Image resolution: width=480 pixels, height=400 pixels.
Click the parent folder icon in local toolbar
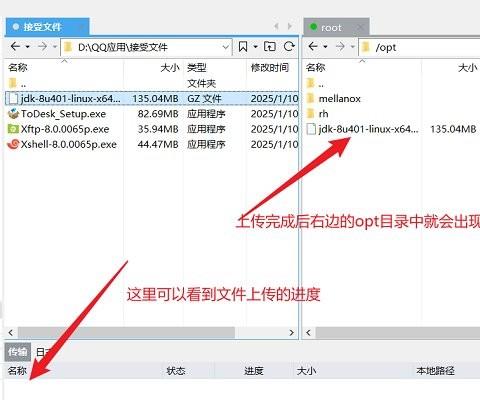coord(270,46)
